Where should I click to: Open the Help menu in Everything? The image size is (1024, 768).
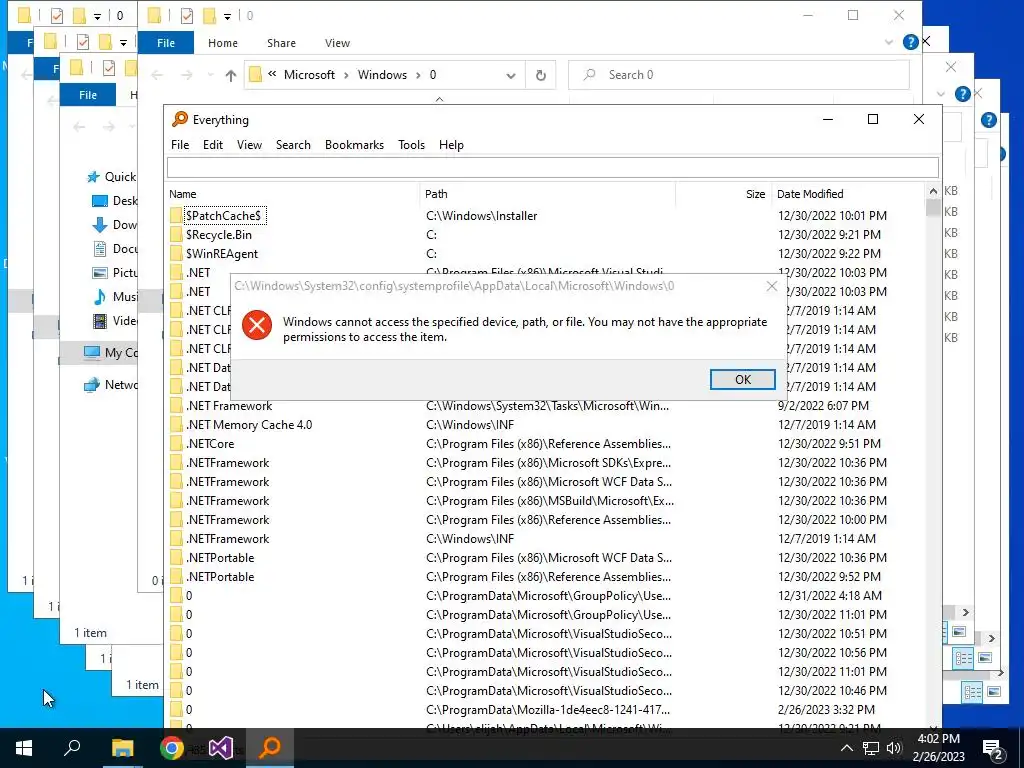(x=451, y=145)
